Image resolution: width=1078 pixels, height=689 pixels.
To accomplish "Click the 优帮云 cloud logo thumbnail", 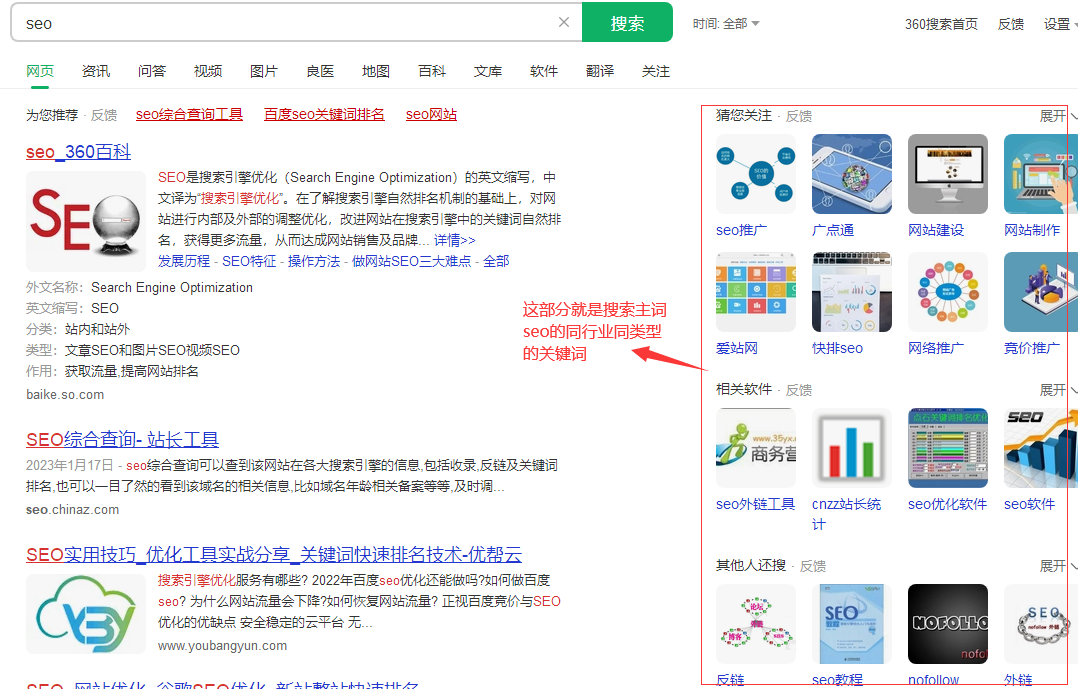I will click(86, 614).
